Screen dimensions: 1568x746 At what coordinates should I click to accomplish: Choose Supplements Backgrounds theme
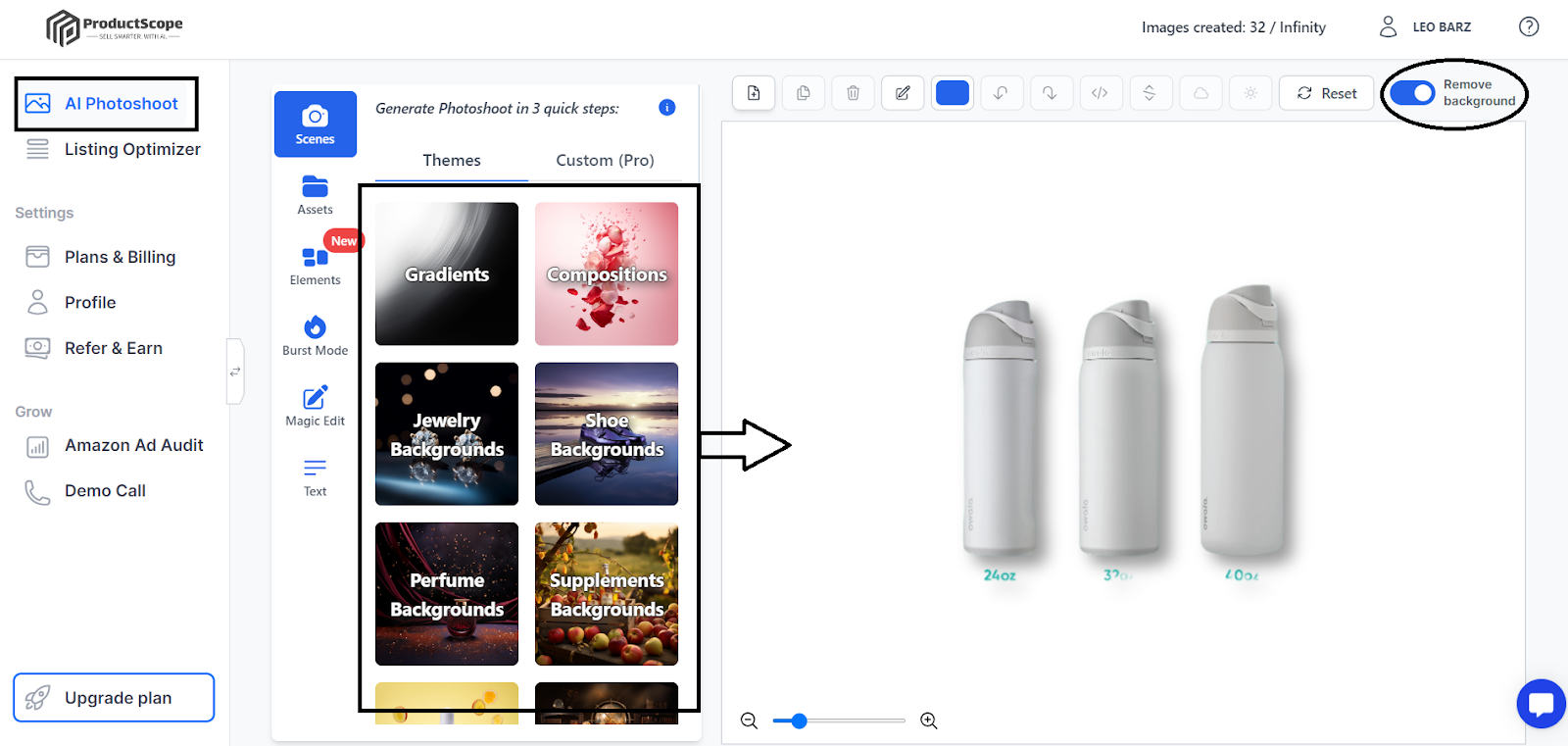pyautogui.click(x=607, y=594)
